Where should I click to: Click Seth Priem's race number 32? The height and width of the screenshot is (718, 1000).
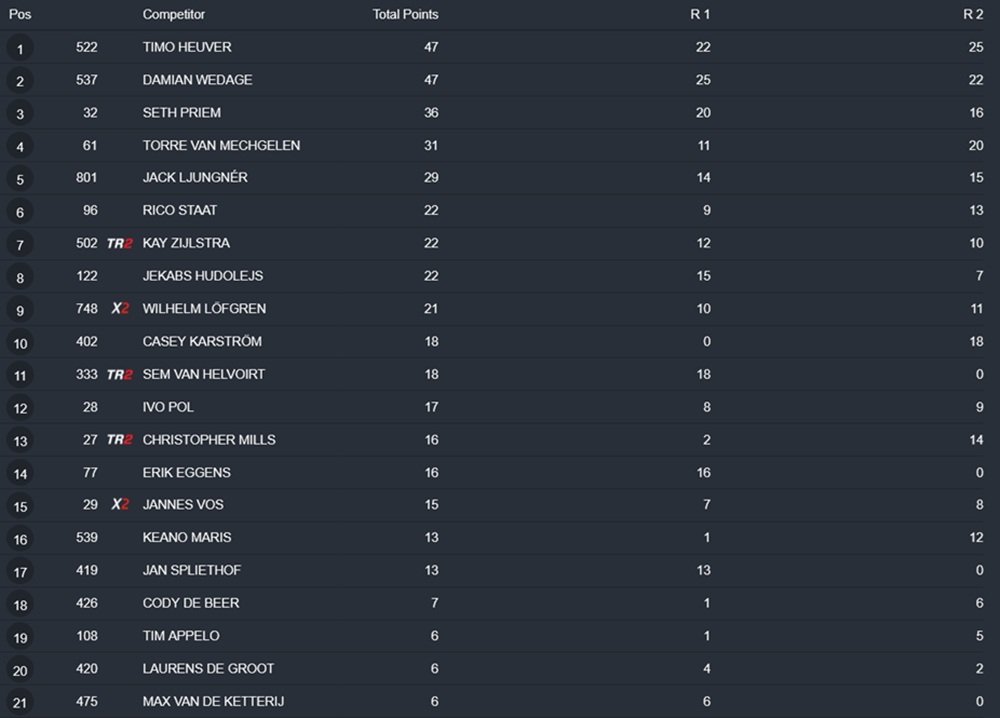tap(90, 113)
